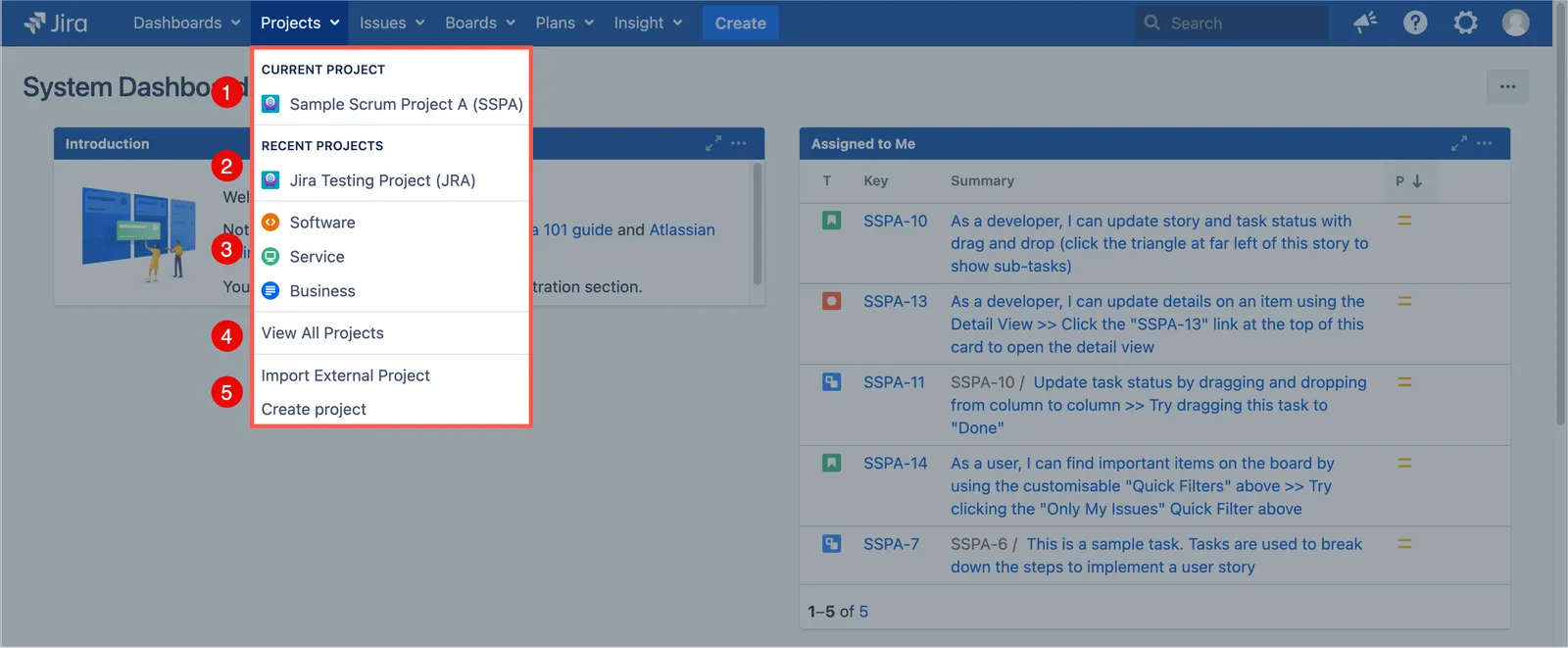
Task: Expand the Issues dropdown menu
Action: (x=392, y=23)
